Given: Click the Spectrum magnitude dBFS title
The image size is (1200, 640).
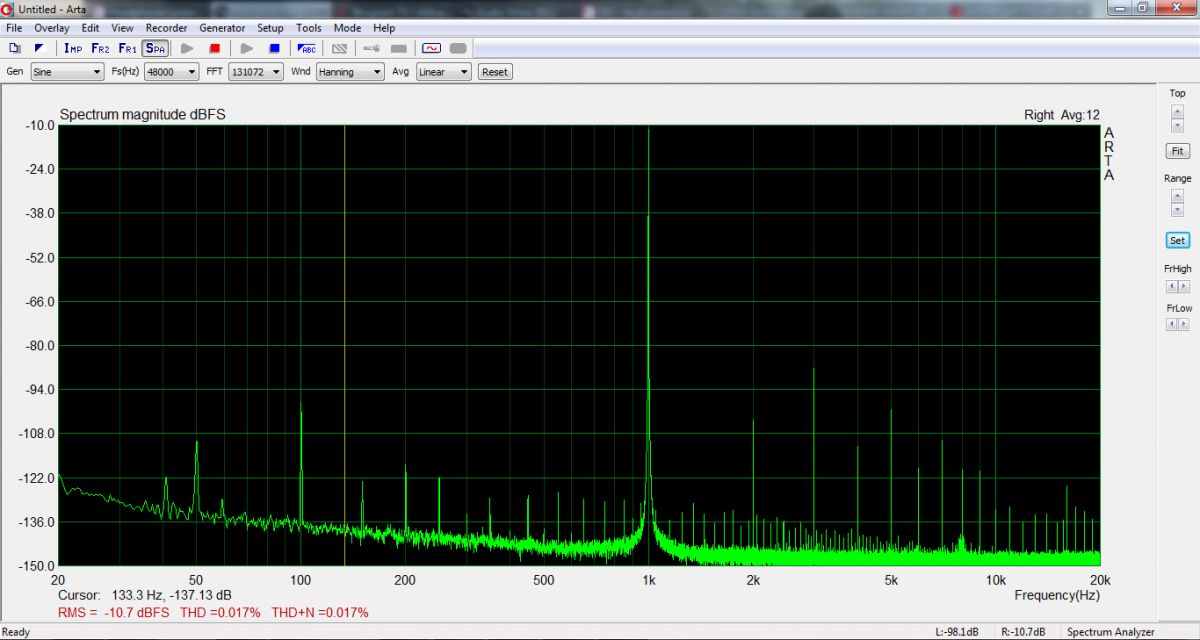Looking at the screenshot, I should [143, 115].
